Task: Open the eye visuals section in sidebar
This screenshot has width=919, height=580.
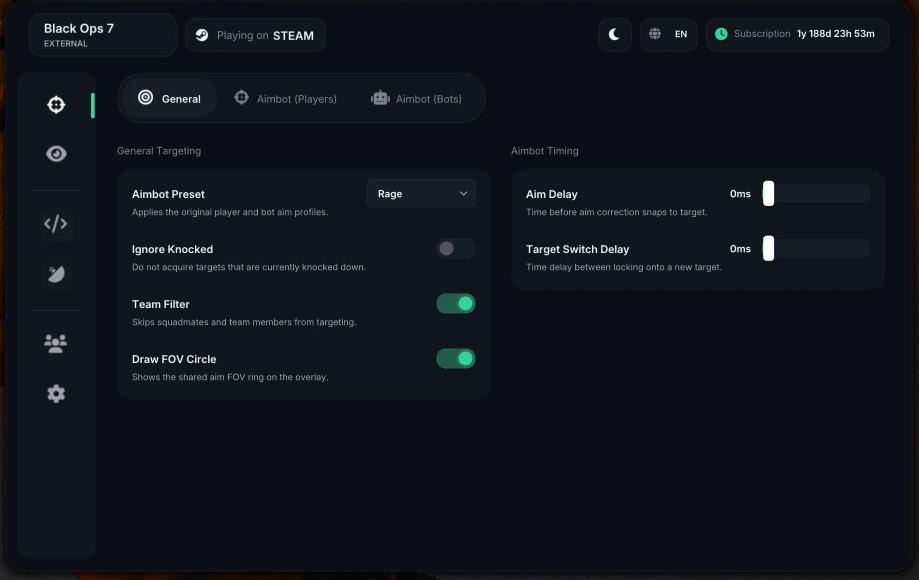Action: [x=56, y=154]
